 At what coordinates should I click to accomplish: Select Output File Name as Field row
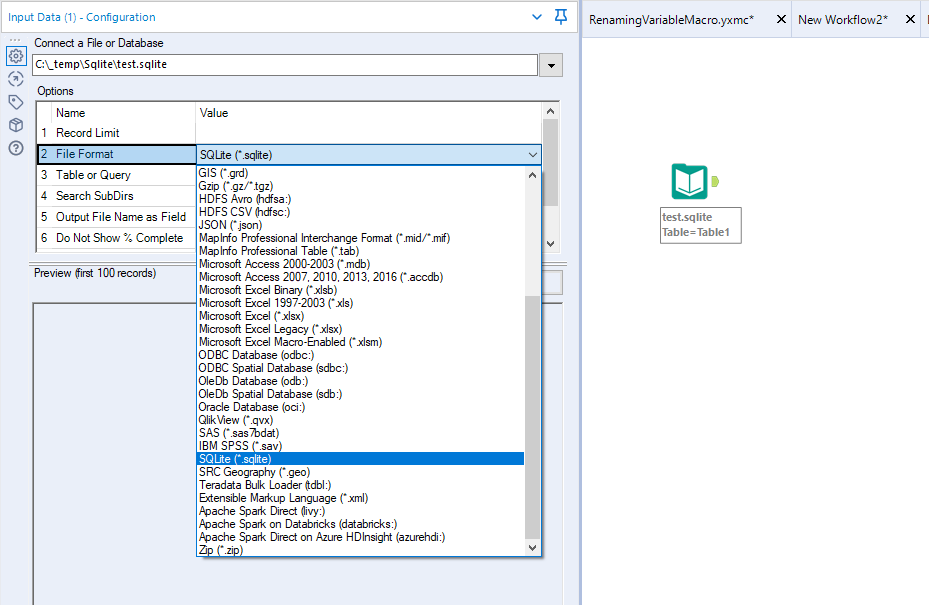tap(116, 217)
